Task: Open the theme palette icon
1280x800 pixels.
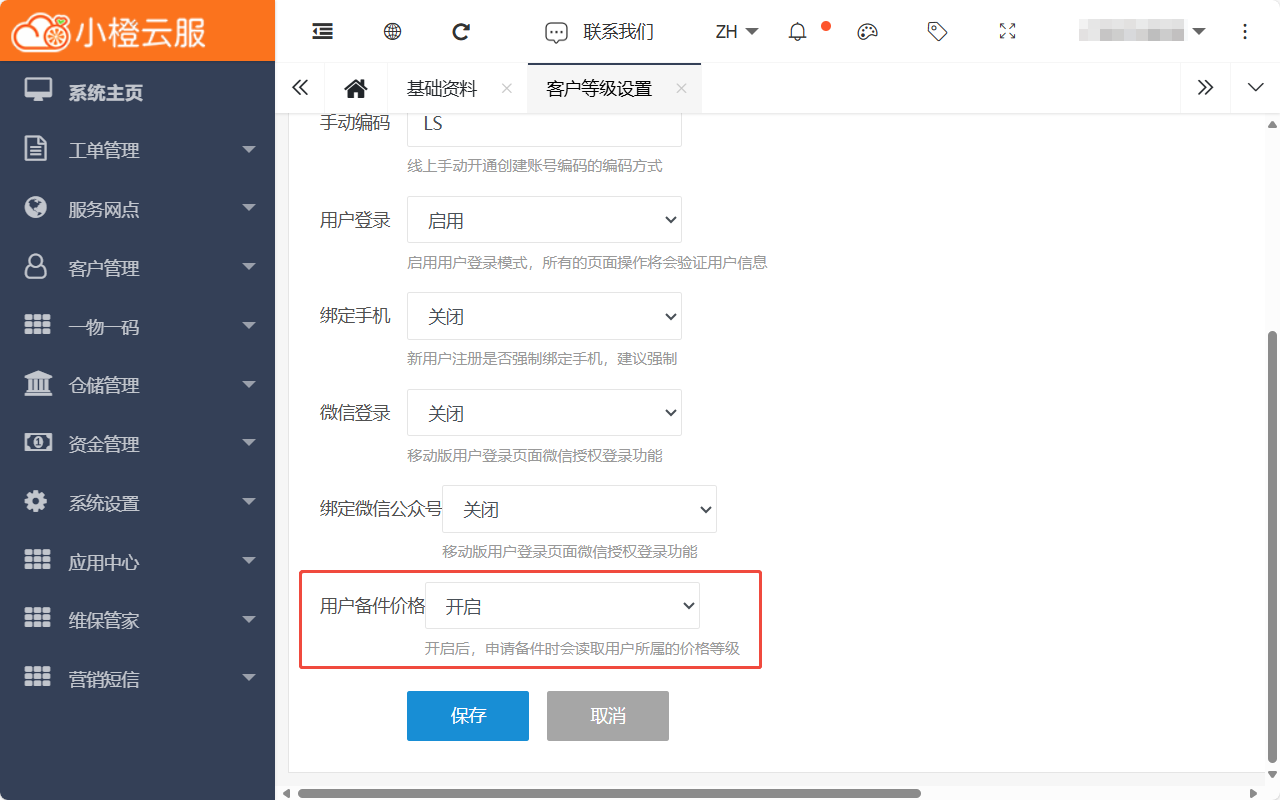Action: [867, 32]
